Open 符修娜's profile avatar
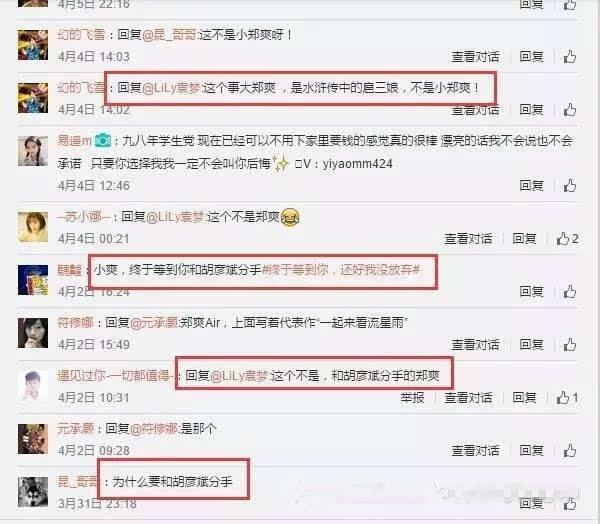 point(33,333)
